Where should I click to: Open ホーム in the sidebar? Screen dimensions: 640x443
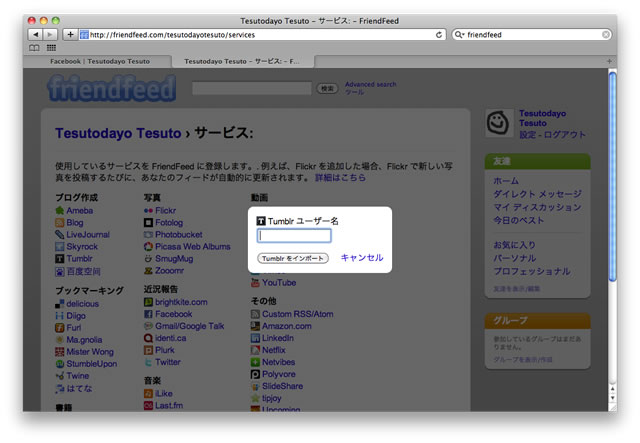click(x=506, y=181)
